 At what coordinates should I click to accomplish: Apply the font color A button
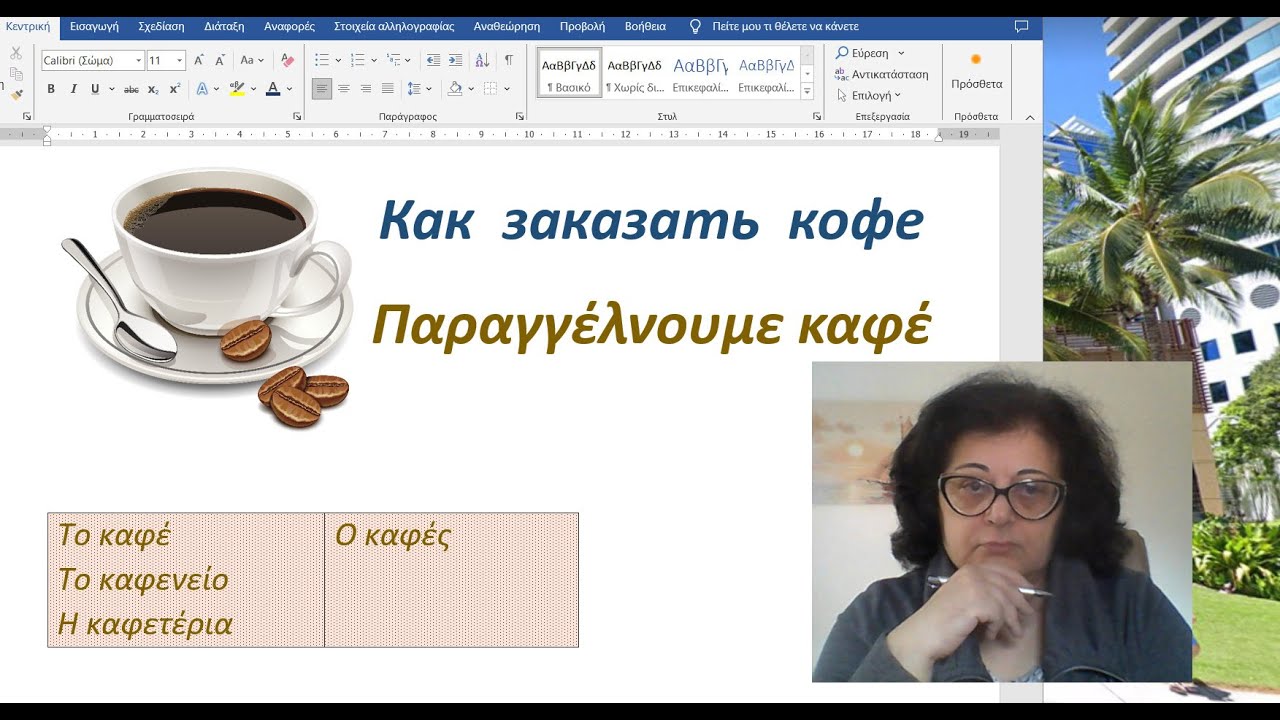coord(273,89)
